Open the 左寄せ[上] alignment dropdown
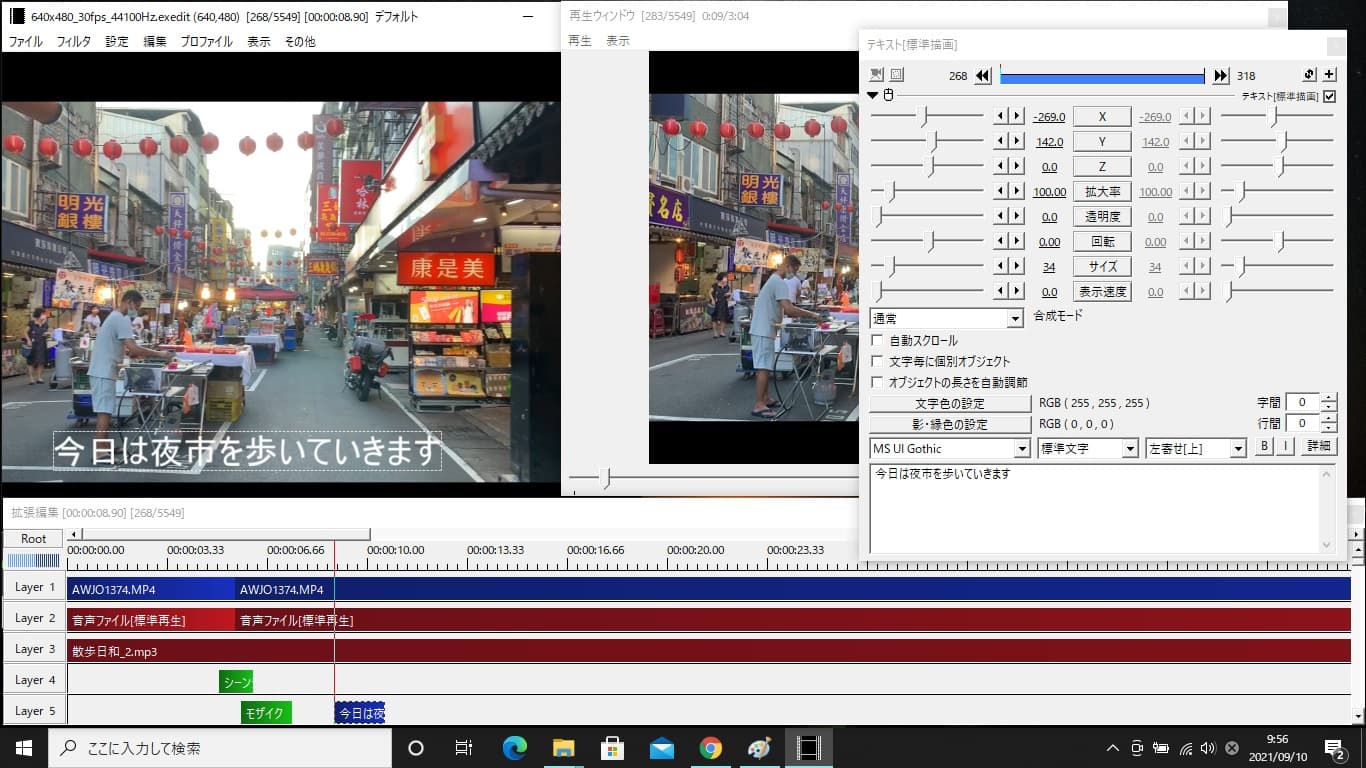The width and height of the screenshot is (1366, 768). click(1238, 449)
